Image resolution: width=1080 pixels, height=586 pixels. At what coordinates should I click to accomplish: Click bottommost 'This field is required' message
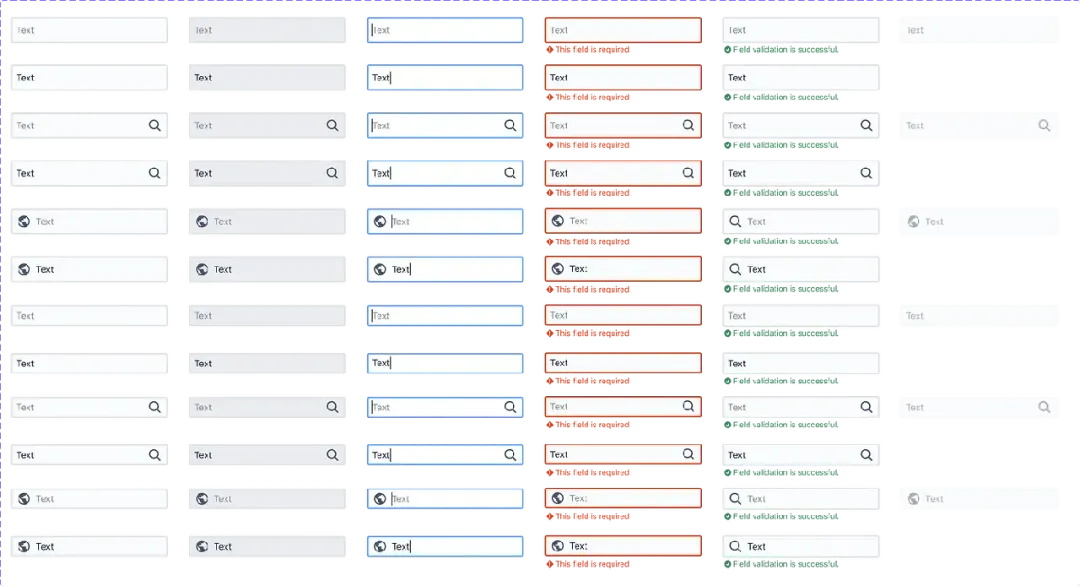pos(592,564)
